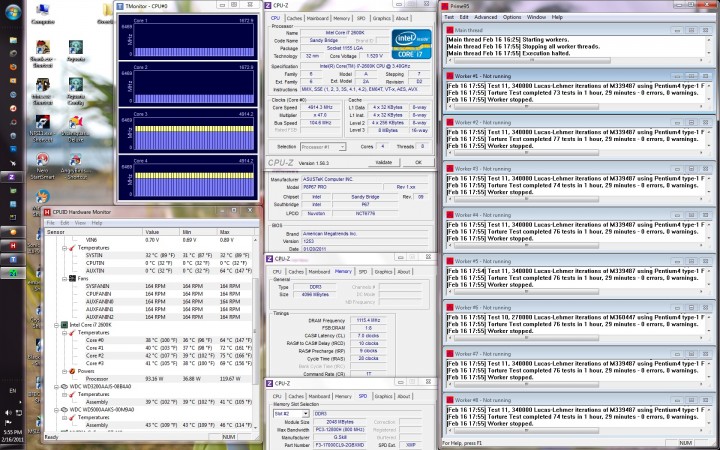720x450 pixels.
Task: Launch Nero StartSmart desktop shortcut
Action: click(x=43, y=165)
